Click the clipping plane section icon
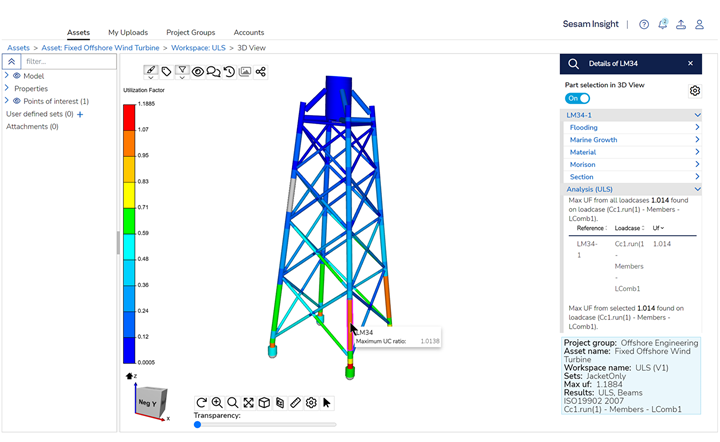 (x=280, y=403)
